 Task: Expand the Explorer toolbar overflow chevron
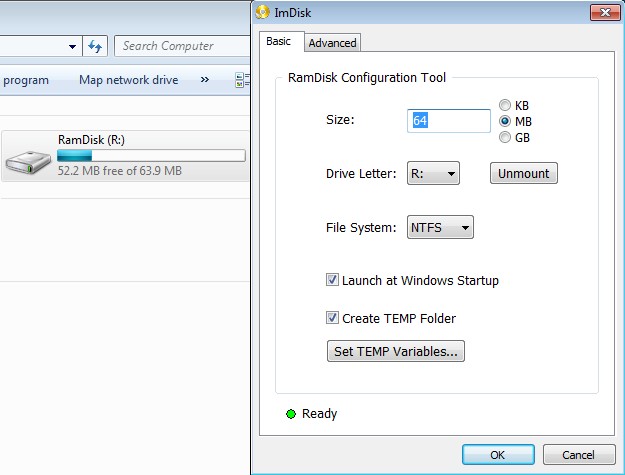pyautogui.click(x=204, y=80)
